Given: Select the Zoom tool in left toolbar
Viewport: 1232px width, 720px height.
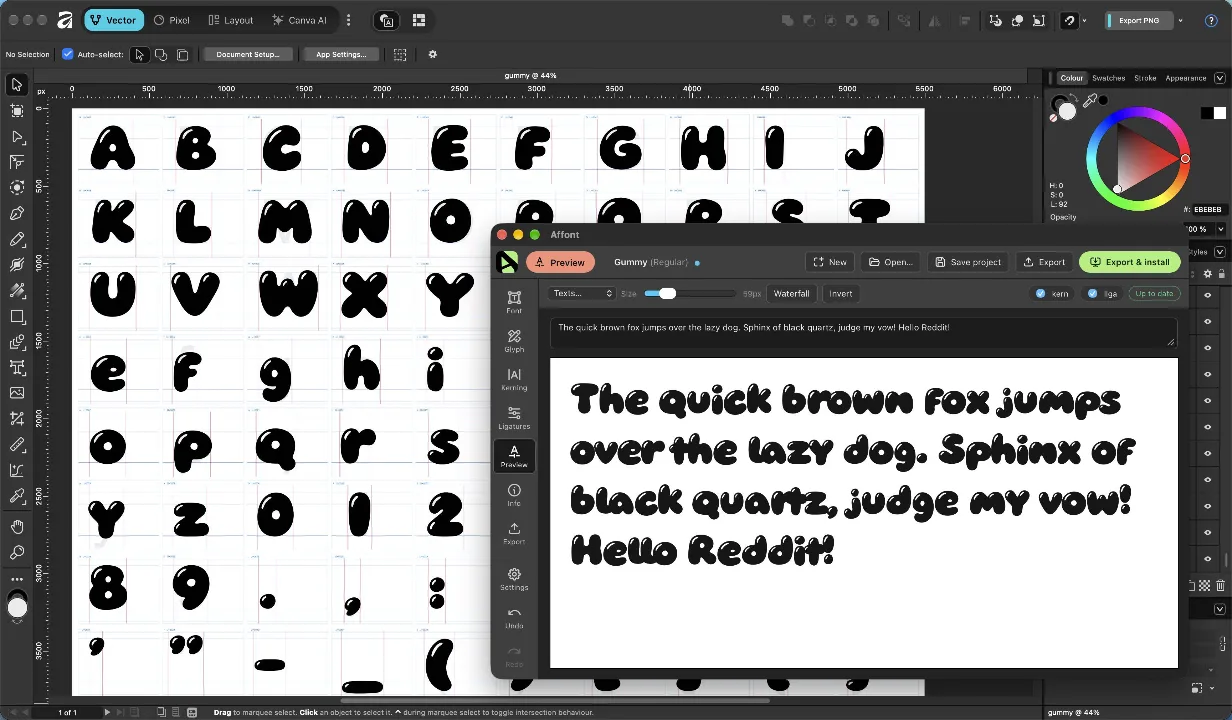Looking at the screenshot, I should [x=17, y=552].
